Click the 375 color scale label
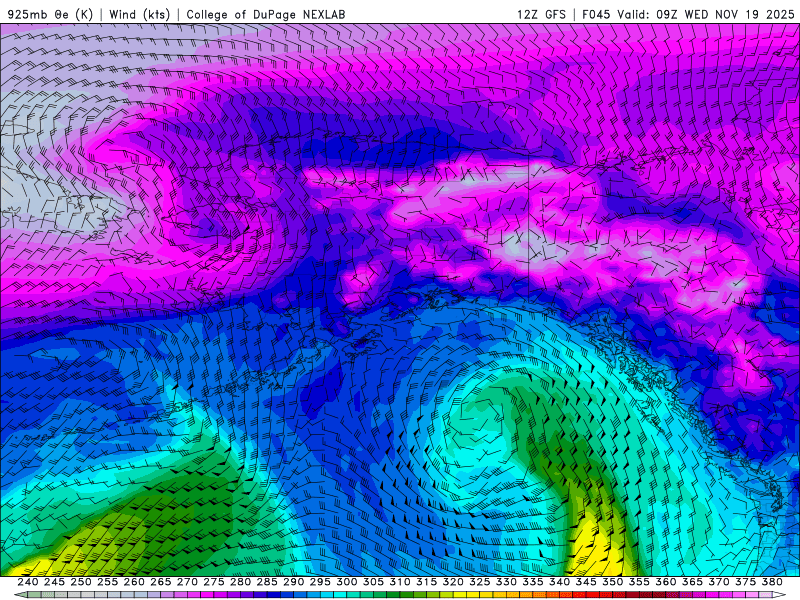The width and height of the screenshot is (800, 600). tap(745, 582)
